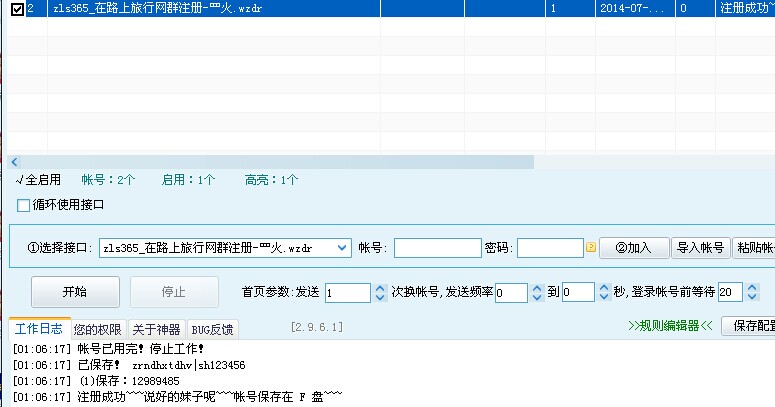Open the 规则编辑器 link
Viewport: 775px width, 407px height.
coord(670,326)
